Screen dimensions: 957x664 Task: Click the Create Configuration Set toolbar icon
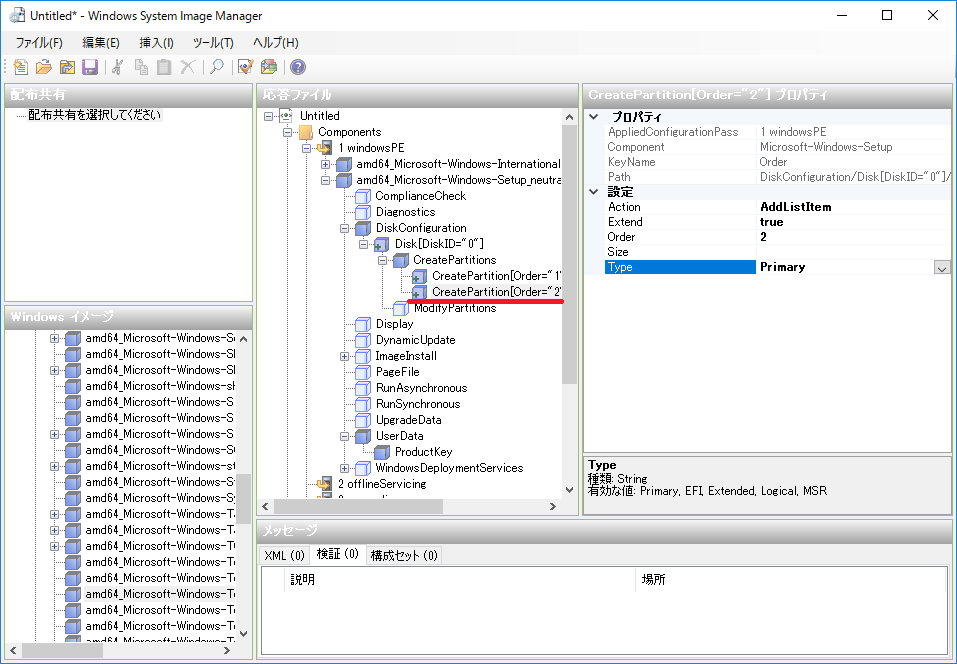[x=269, y=67]
